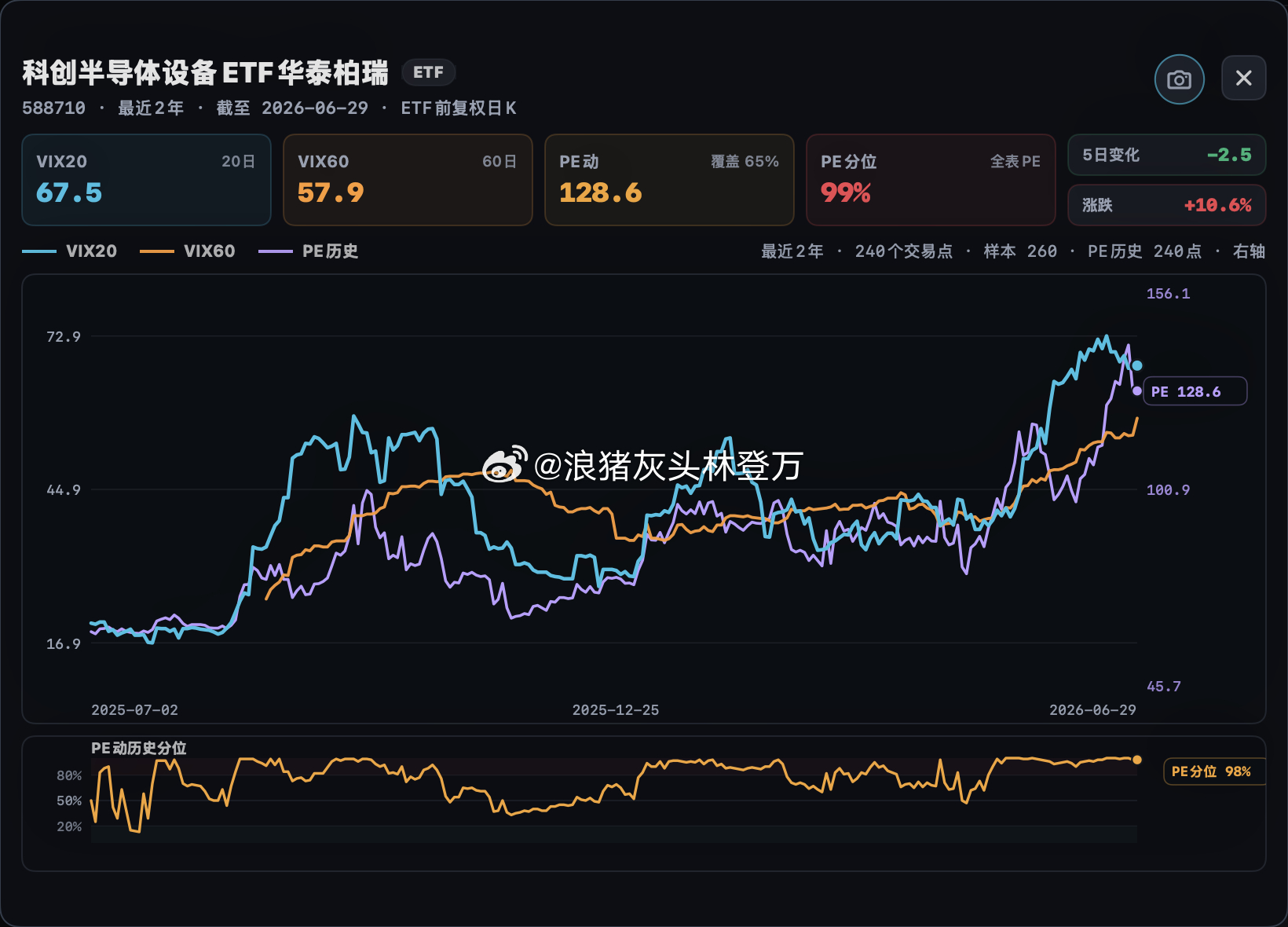The width and height of the screenshot is (1288, 927).
Task: Click the 截至 2026-06-29 date text
Action: point(292,108)
